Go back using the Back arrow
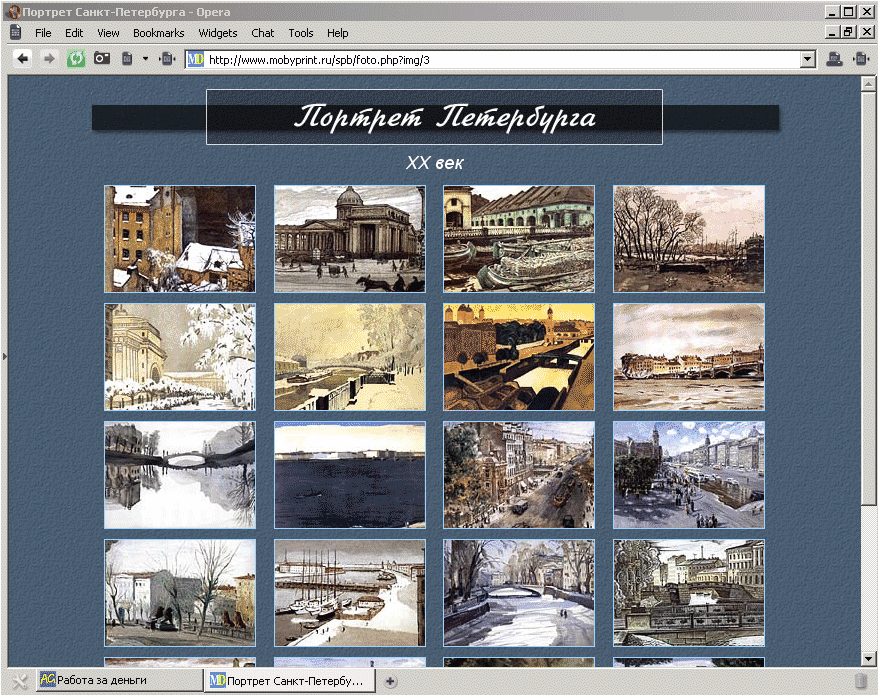 pos(22,58)
